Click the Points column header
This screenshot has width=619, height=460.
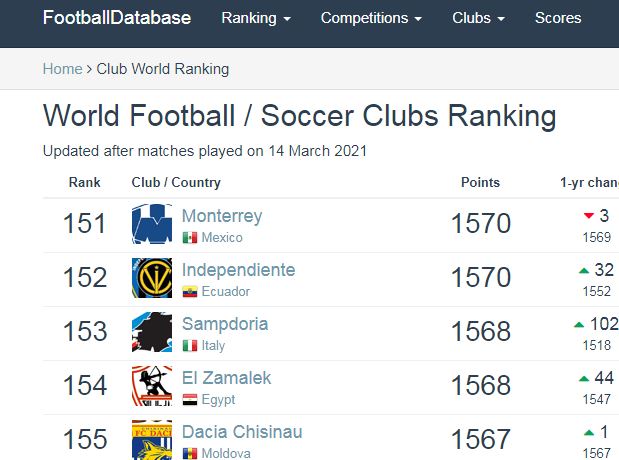[480, 183]
